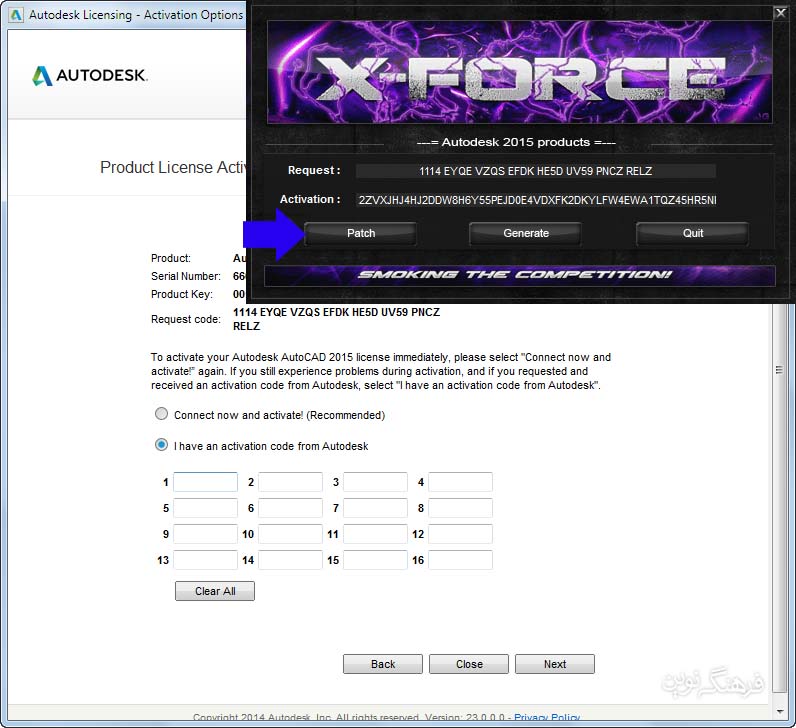This screenshot has height=728, width=796.
Task: Click activation code field 16
Action: 460,560
